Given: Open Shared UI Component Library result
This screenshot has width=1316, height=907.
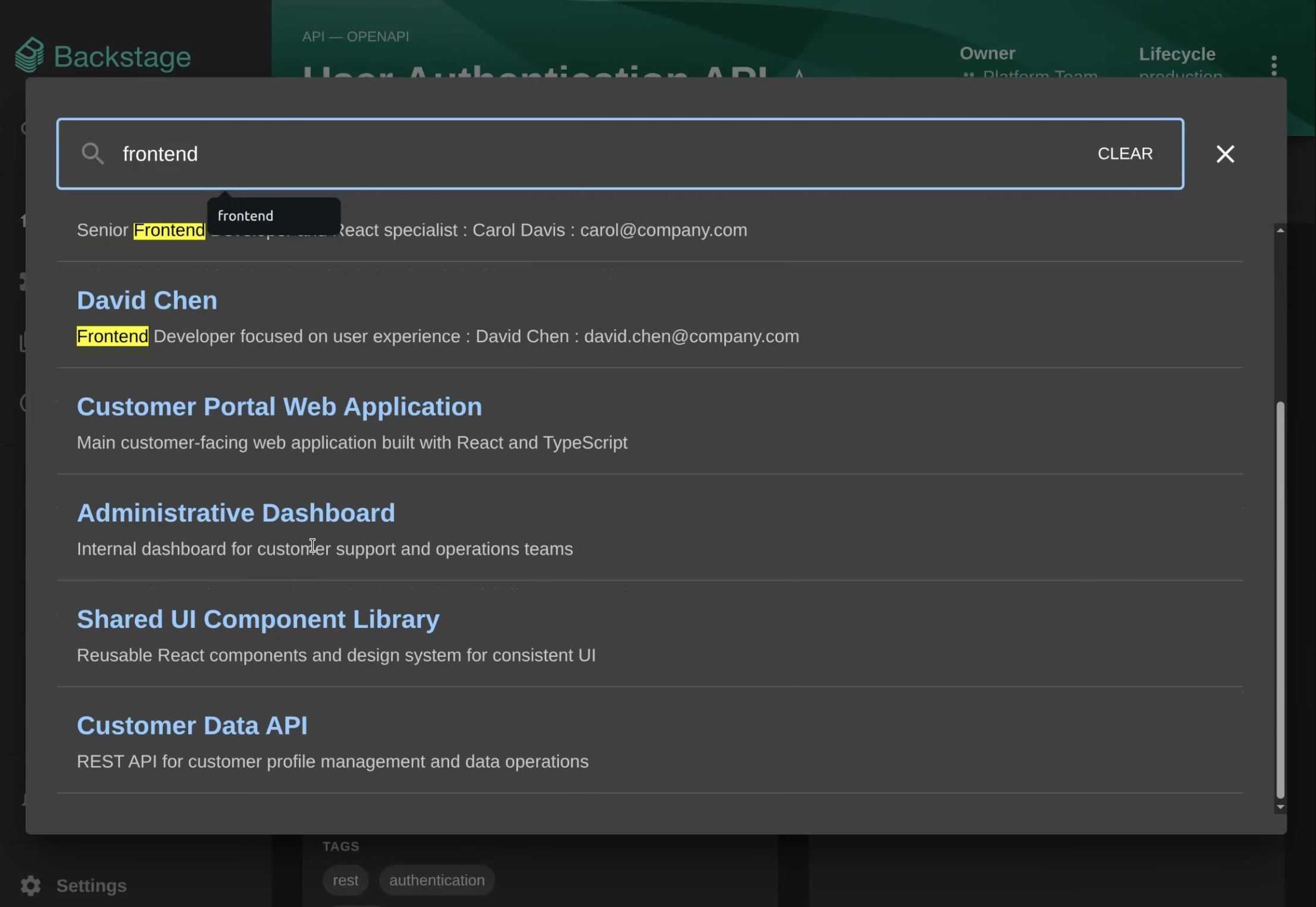Looking at the screenshot, I should click(x=258, y=620).
